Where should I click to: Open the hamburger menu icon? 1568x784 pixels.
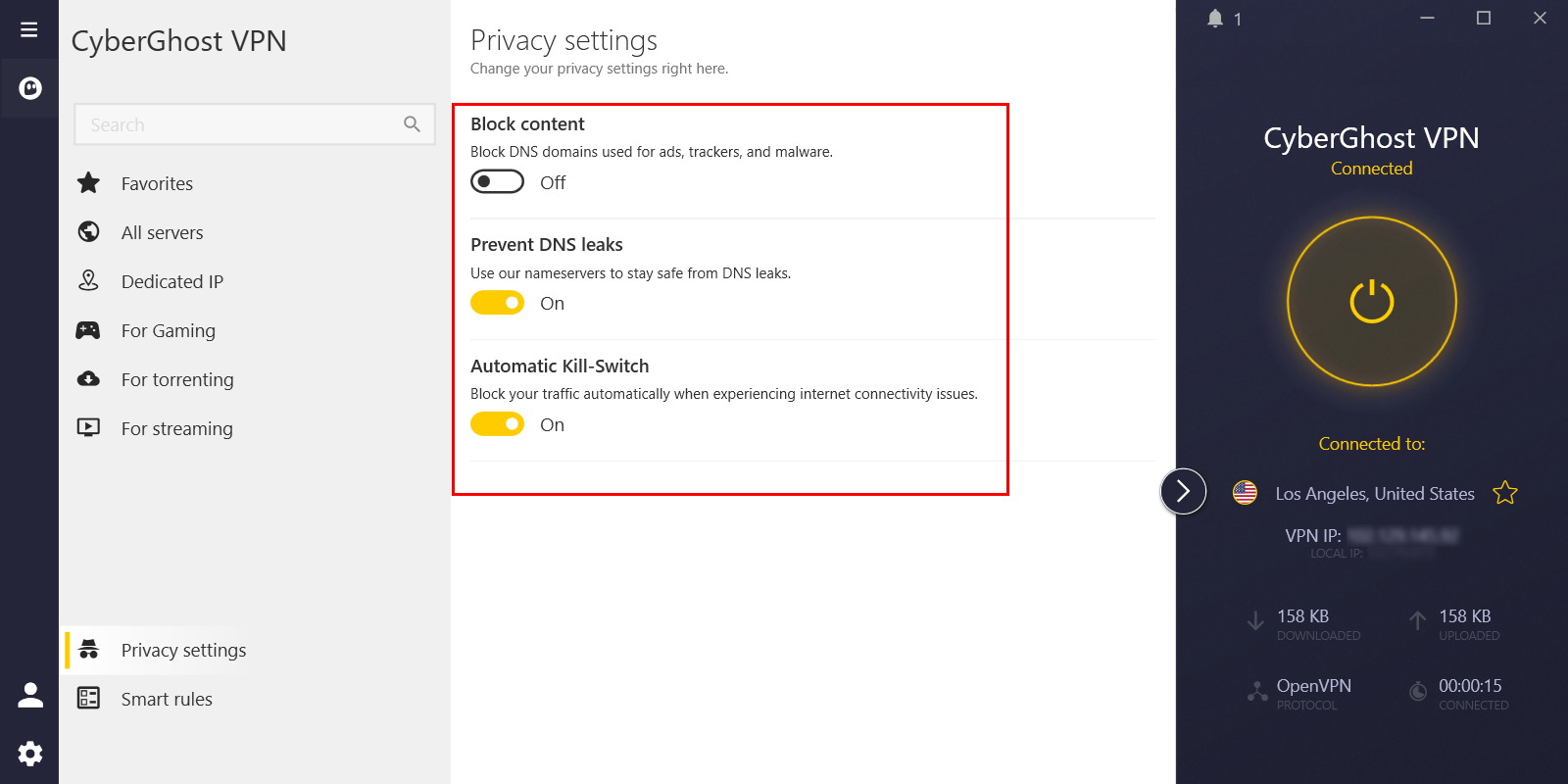click(x=29, y=29)
